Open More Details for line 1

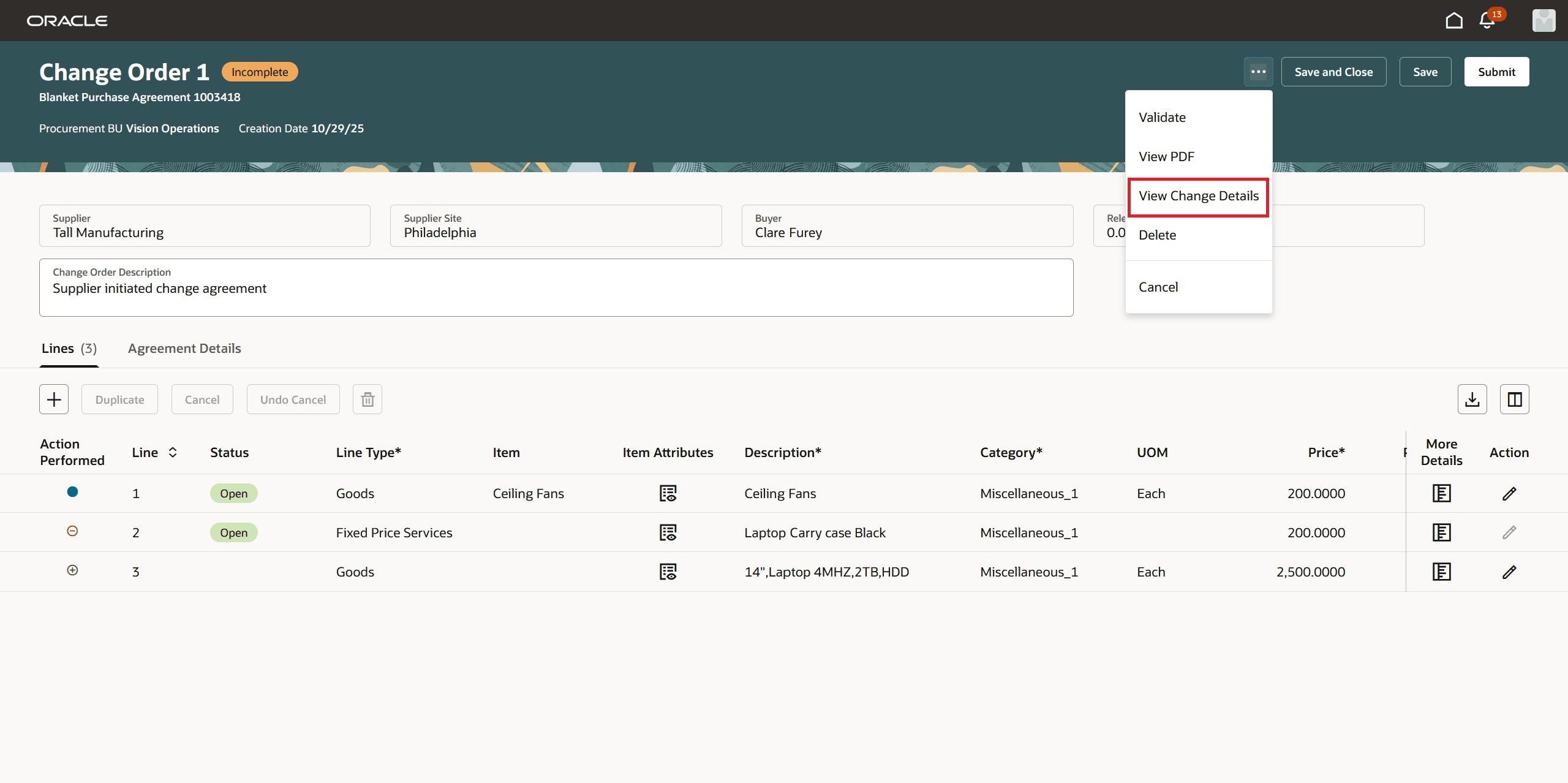1442,493
